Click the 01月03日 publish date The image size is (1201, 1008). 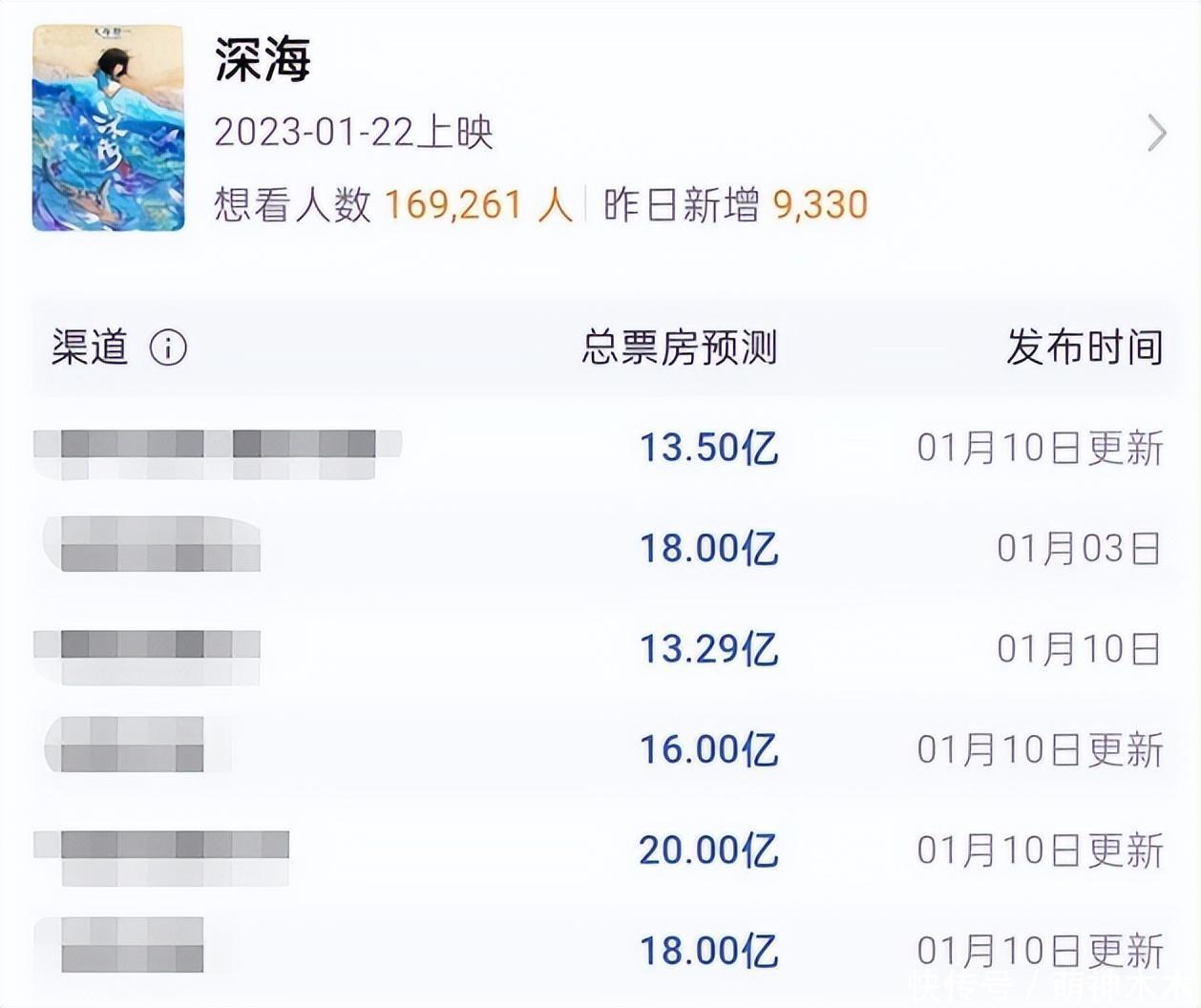tap(1079, 549)
